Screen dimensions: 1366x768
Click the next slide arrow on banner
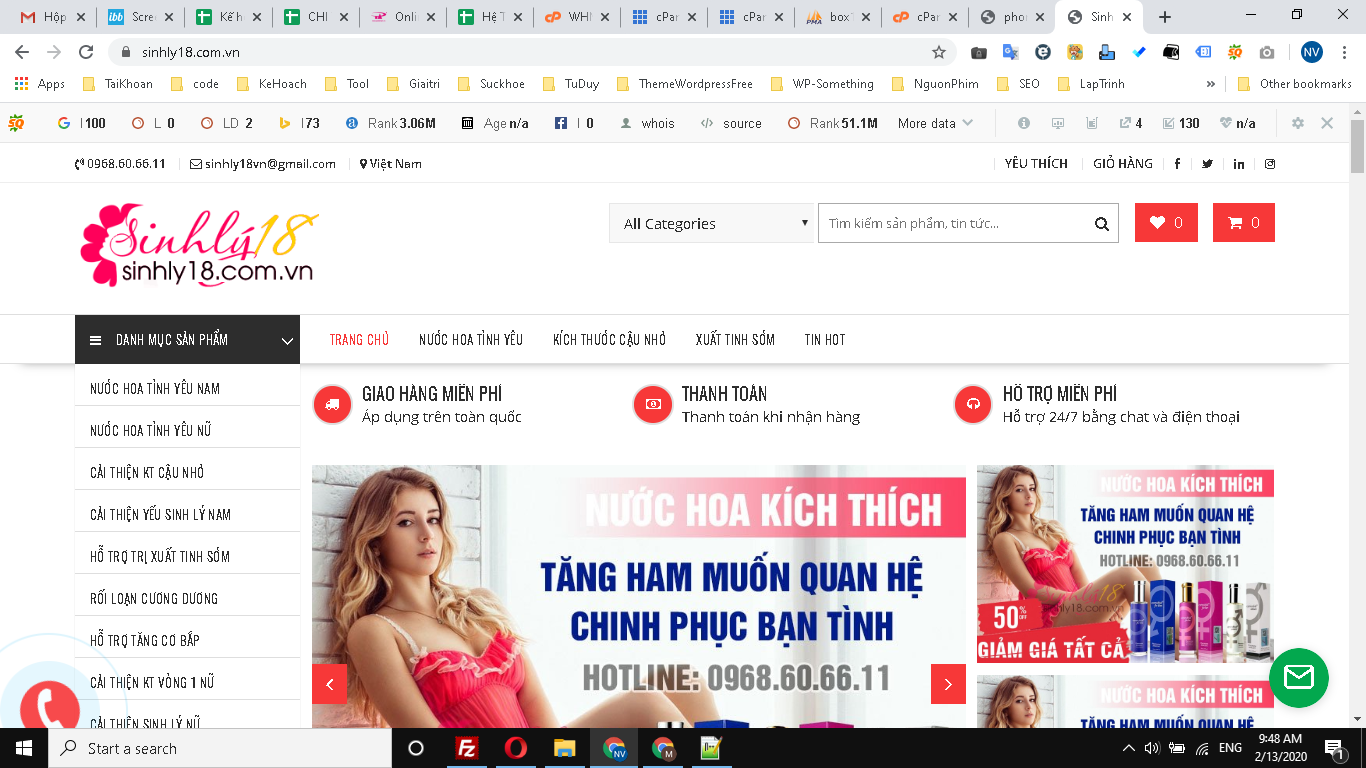[x=948, y=684]
